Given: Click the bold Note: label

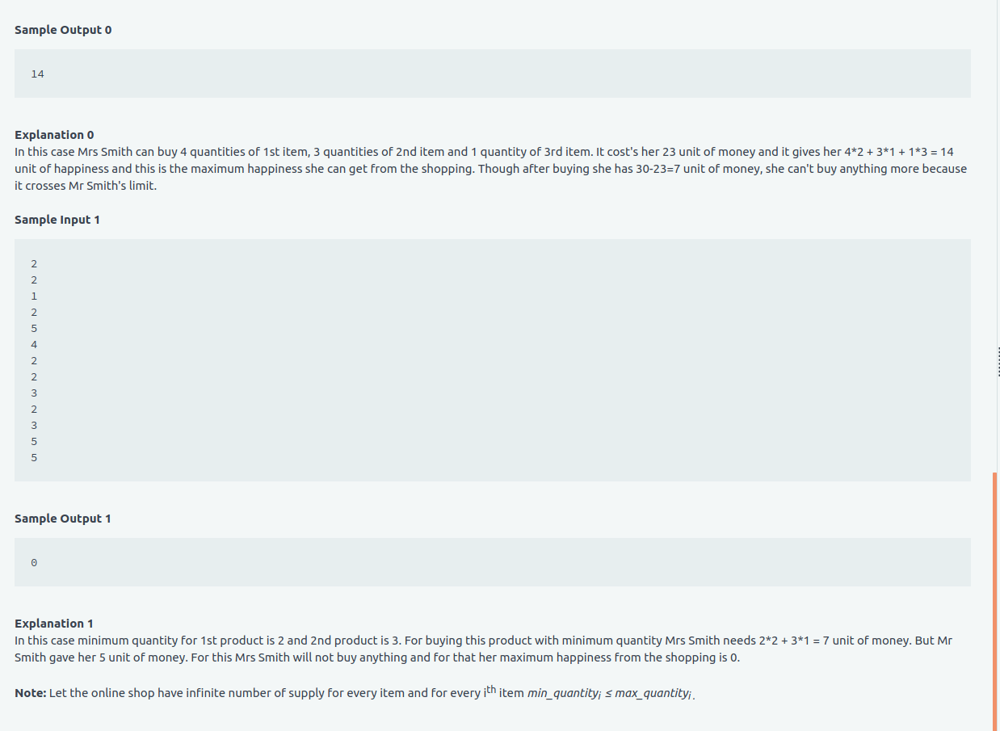Looking at the screenshot, I should pyautogui.click(x=31, y=693).
